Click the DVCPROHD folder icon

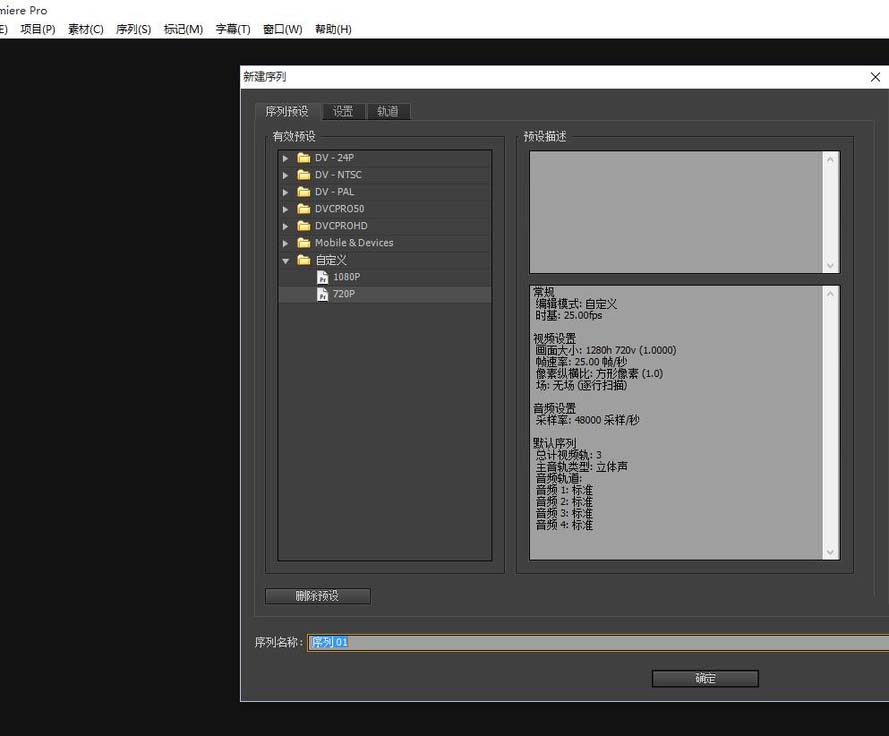point(305,225)
